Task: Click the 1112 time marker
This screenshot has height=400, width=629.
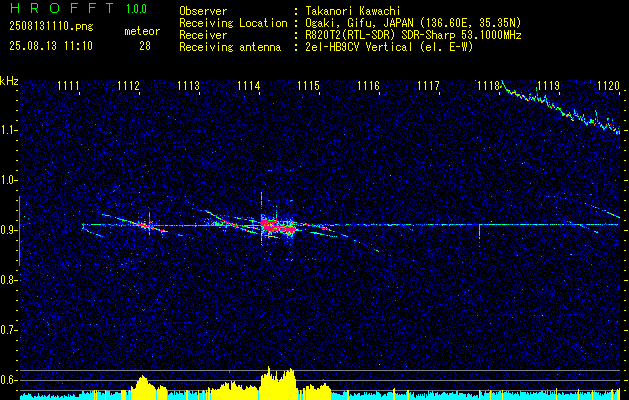Action: click(128, 85)
